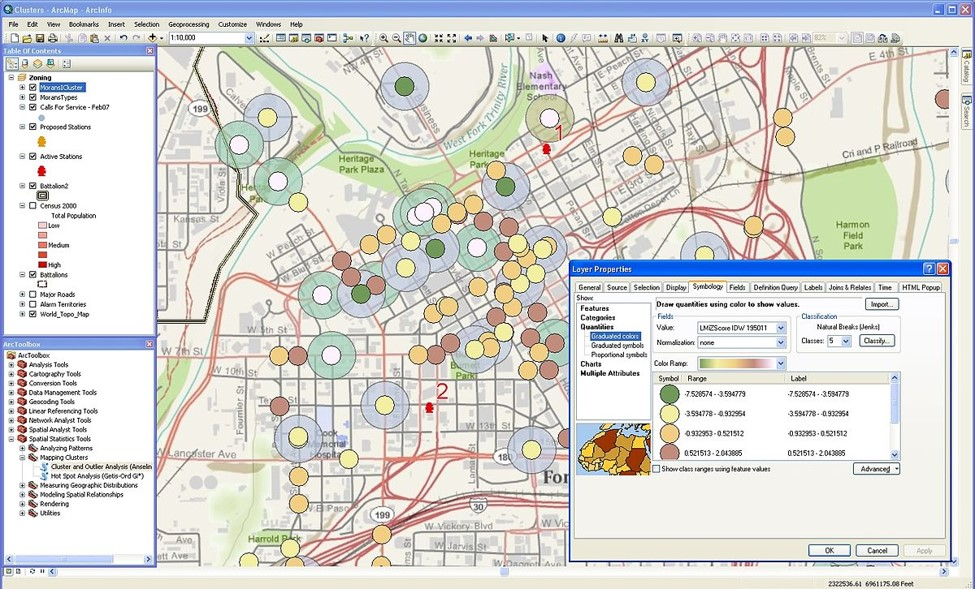Image resolution: width=975 pixels, height=589 pixels.
Task: Click the Print icon in toolbar
Action: (53, 38)
